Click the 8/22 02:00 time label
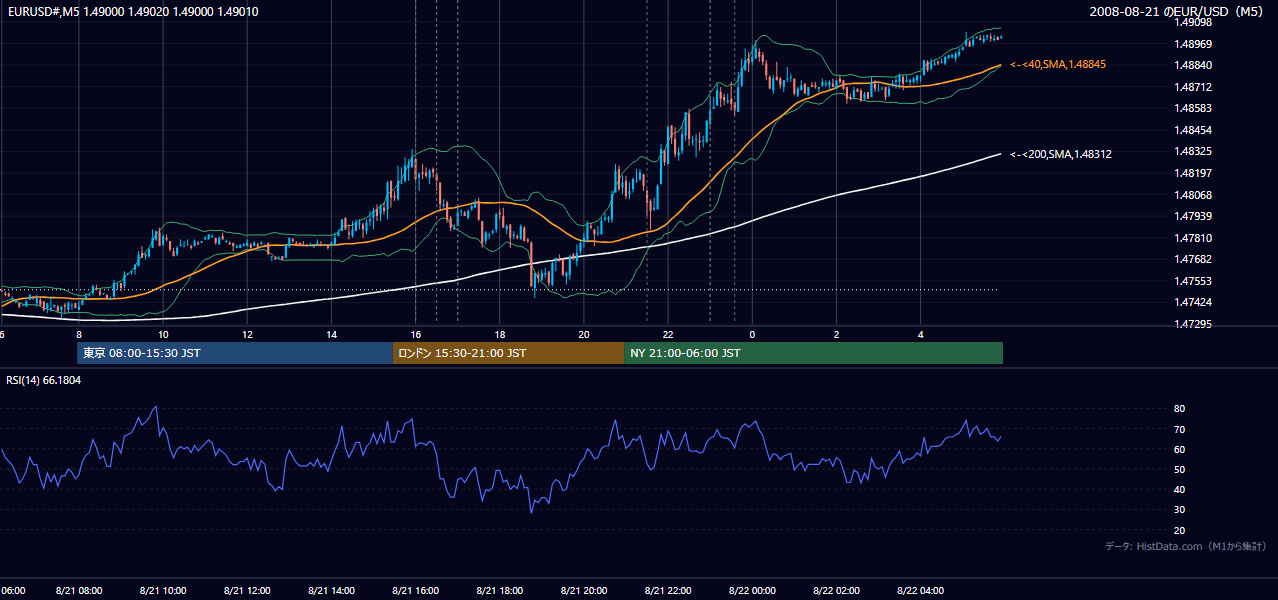Viewport: 1278px width, 600px height. coord(836,591)
